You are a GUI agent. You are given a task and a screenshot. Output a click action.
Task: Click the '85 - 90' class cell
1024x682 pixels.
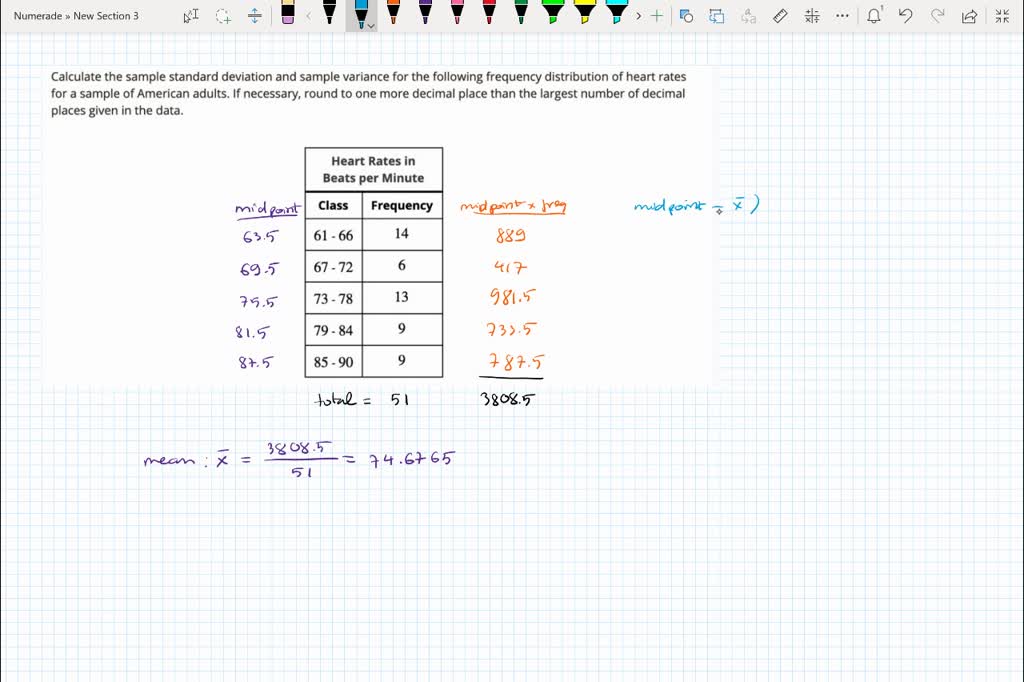click(x=333, y=362)
